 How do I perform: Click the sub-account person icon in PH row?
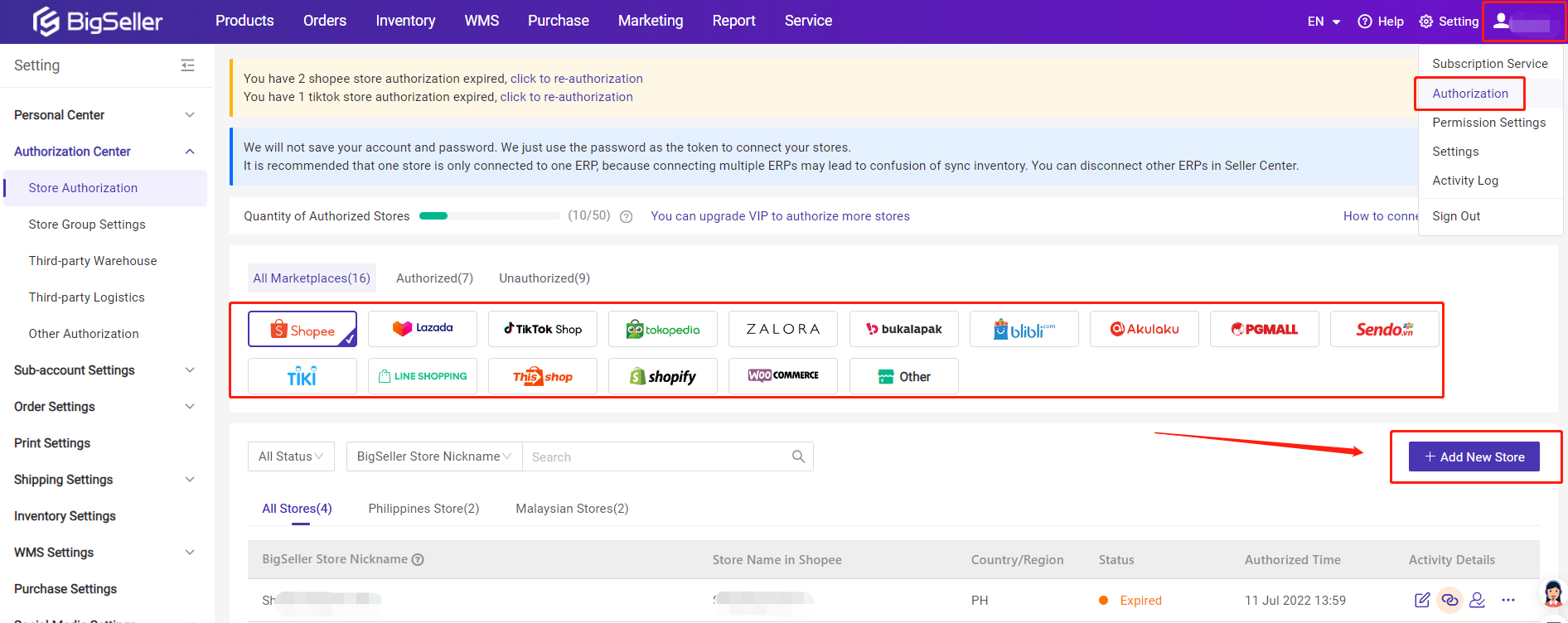(1478, 600)
